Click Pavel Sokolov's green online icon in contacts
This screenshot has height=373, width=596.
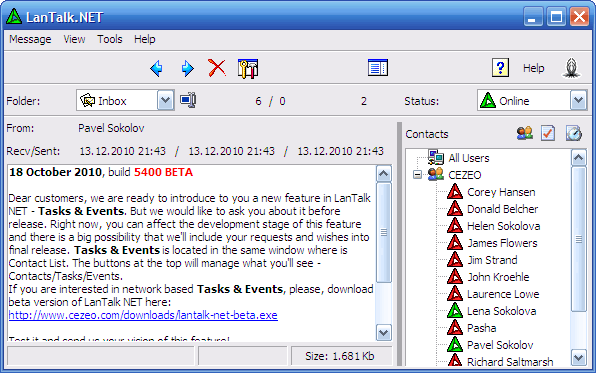tap(455, 344)
